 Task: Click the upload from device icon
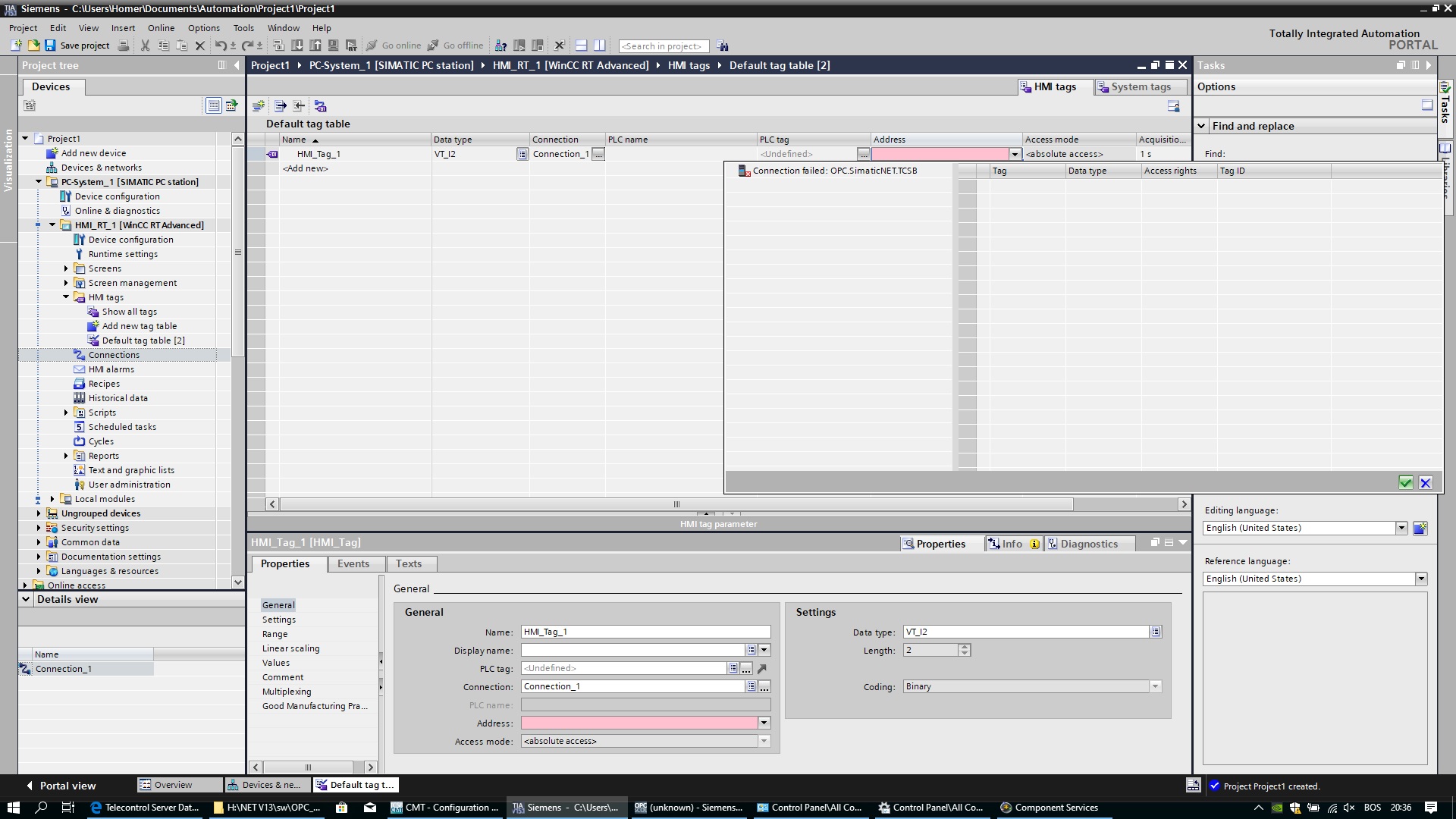315,45
